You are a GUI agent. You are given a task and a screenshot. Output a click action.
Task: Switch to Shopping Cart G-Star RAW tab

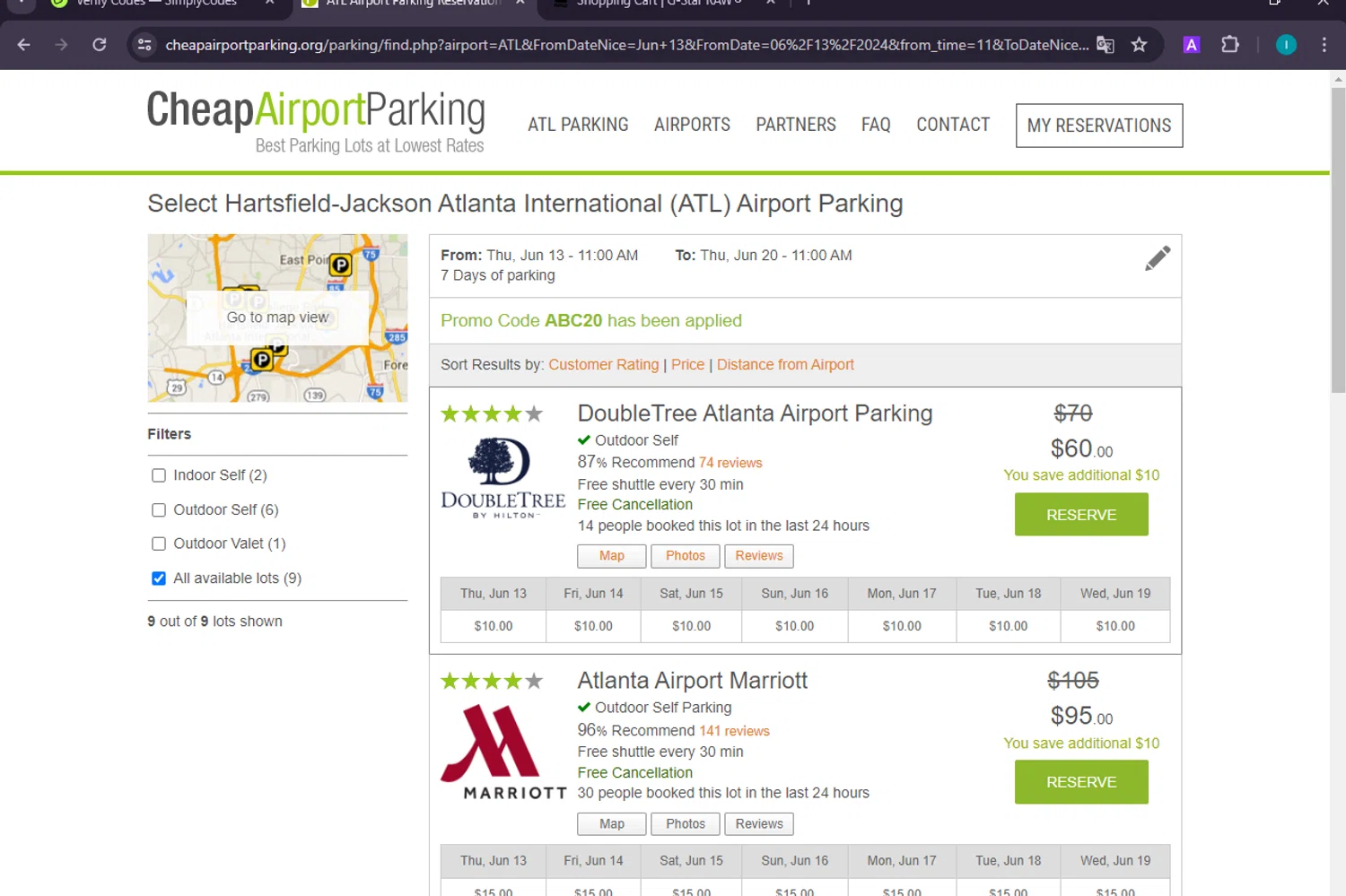(x=664, y=4)
